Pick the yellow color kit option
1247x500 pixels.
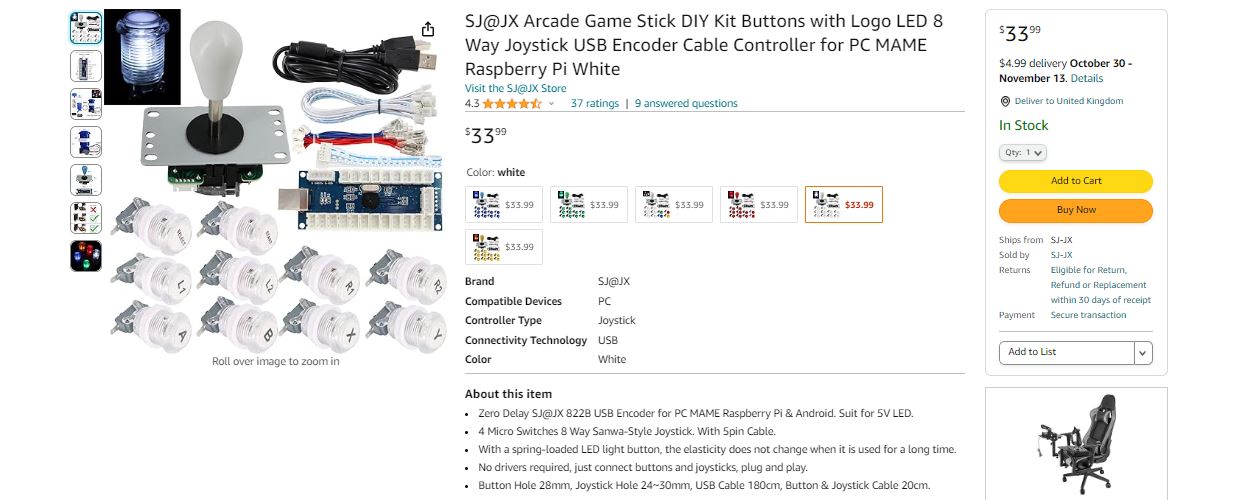[505, 246]
